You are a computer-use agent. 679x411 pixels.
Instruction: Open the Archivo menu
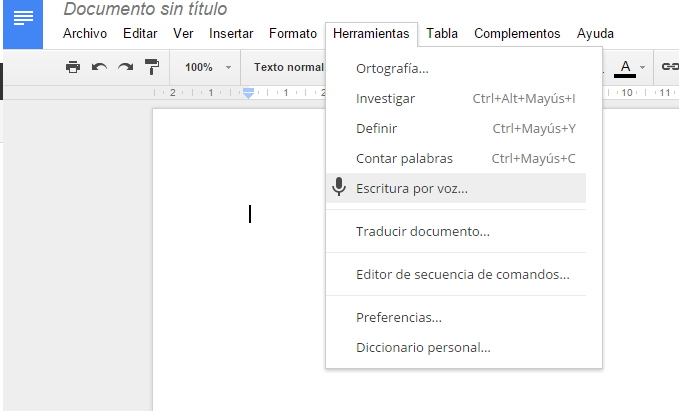(84, 33)
